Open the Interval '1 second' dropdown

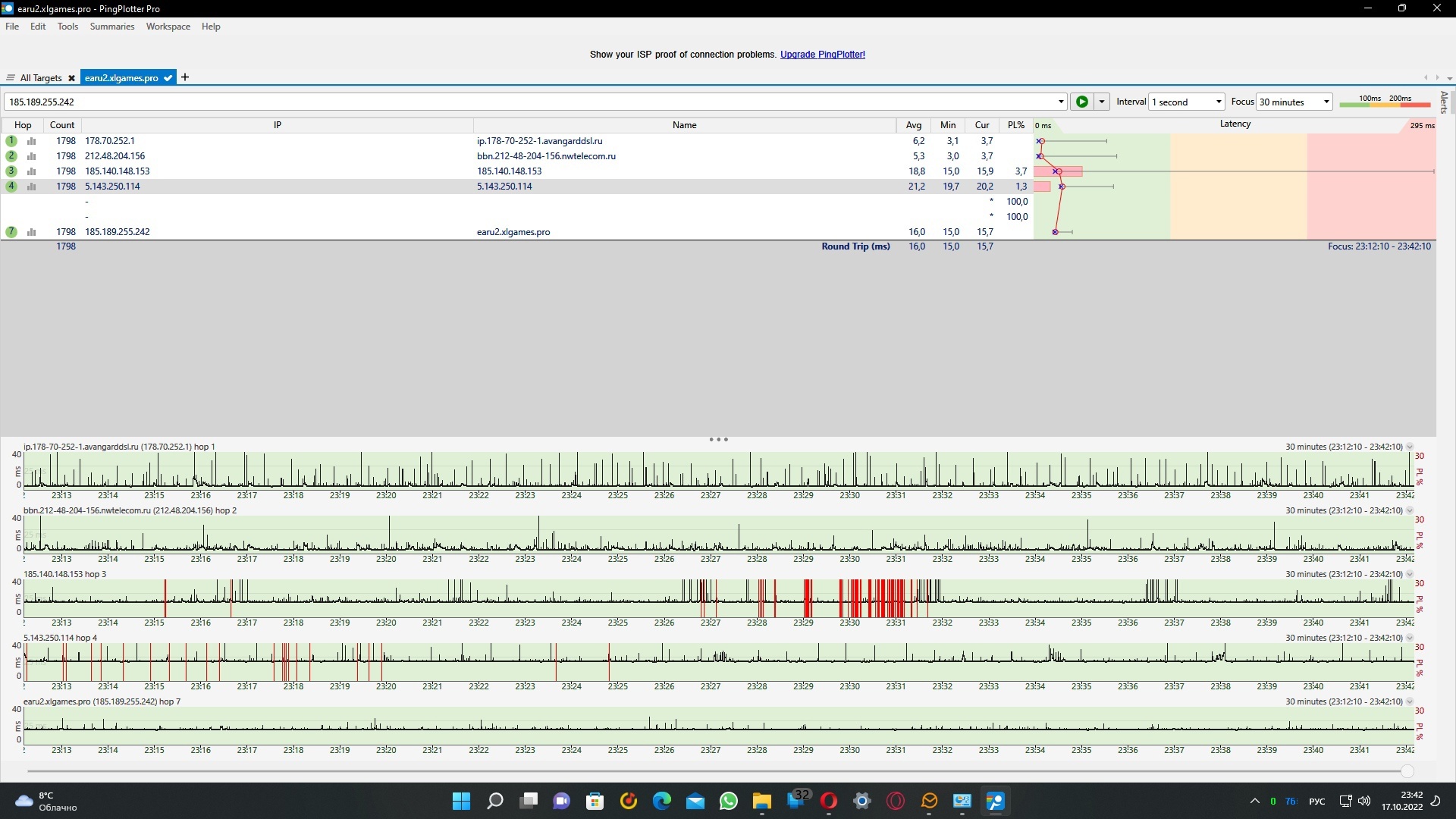pyautogui.click(x=1187, y=102)
